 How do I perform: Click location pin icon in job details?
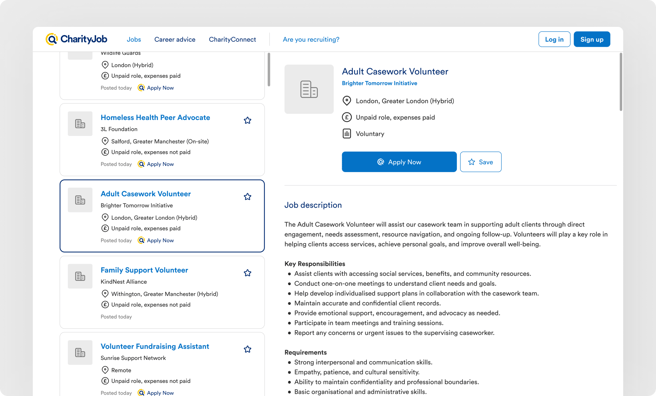[346, 101]
